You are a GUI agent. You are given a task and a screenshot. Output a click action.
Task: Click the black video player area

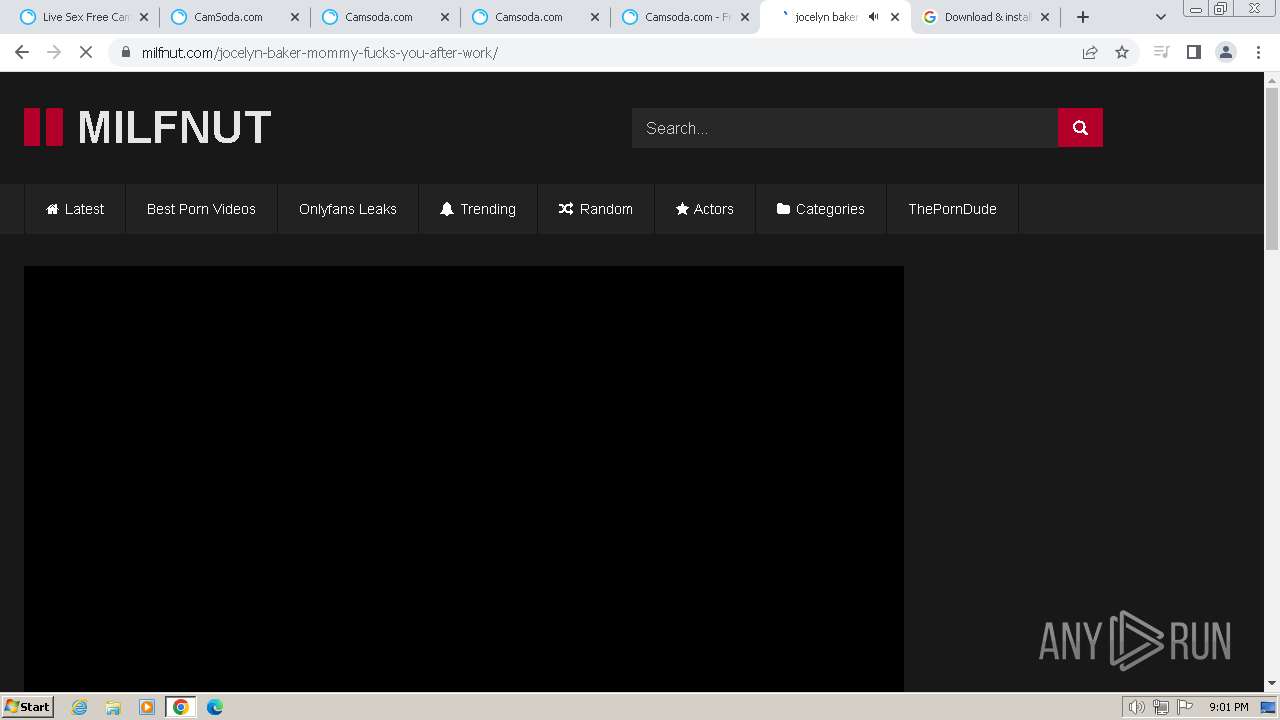click(464, 478)
